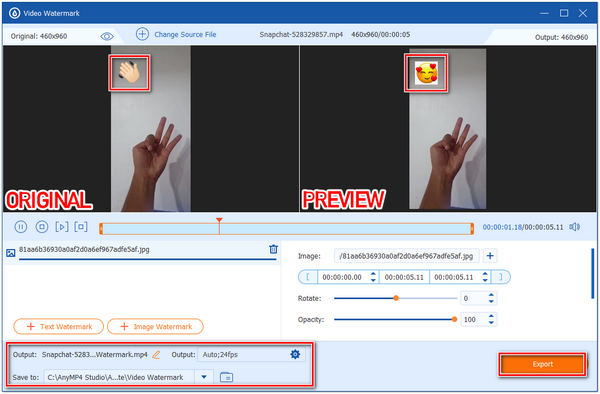The image size is (600, 394).
Task: Click the orange playhead on timeline
Action: click(x=219, y=220)
